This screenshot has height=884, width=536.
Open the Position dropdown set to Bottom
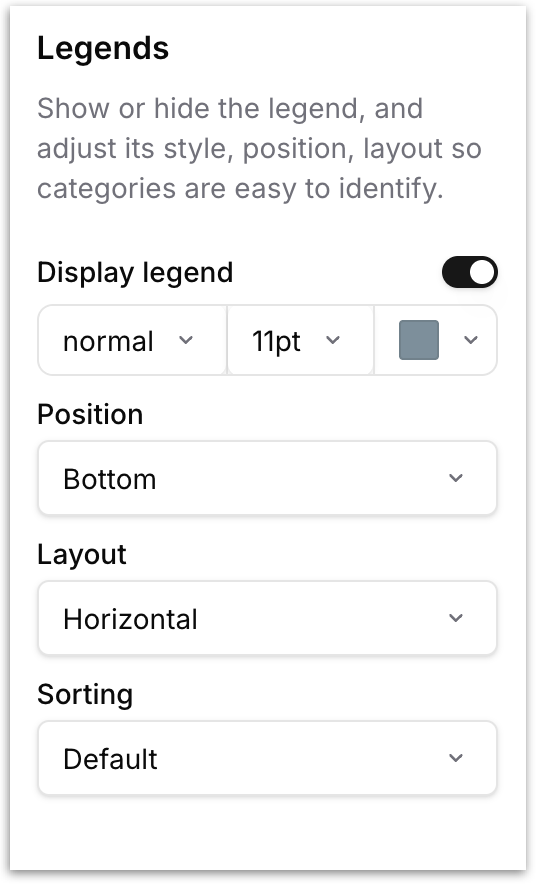pos(267,478)
